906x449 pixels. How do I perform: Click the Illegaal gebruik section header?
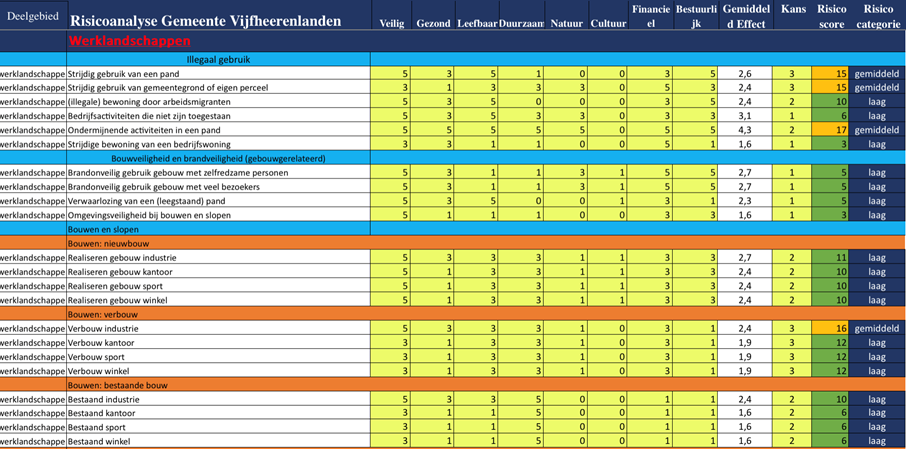[x=218, y=60]
